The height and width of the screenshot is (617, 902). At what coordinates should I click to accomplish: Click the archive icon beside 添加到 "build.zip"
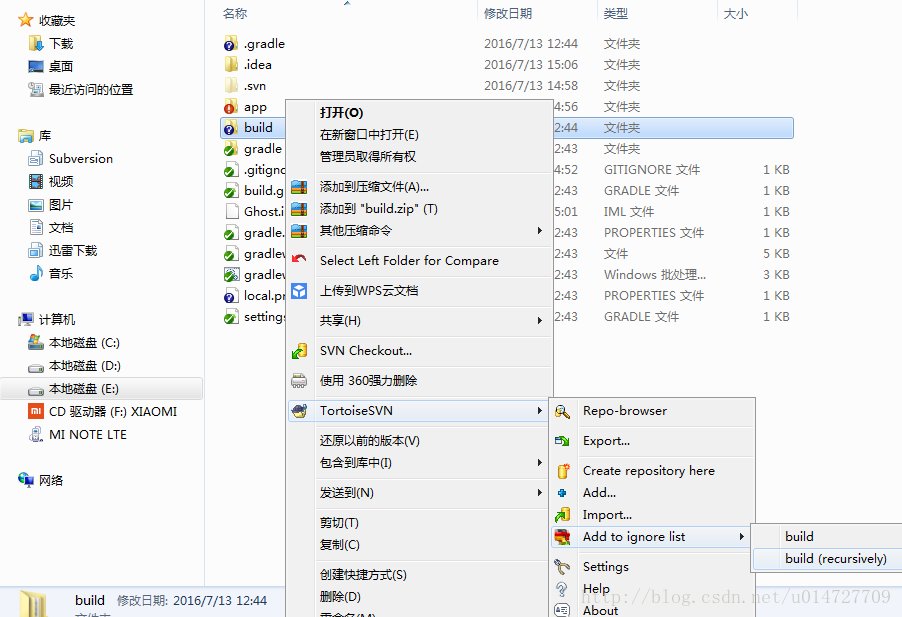[299, 209]
